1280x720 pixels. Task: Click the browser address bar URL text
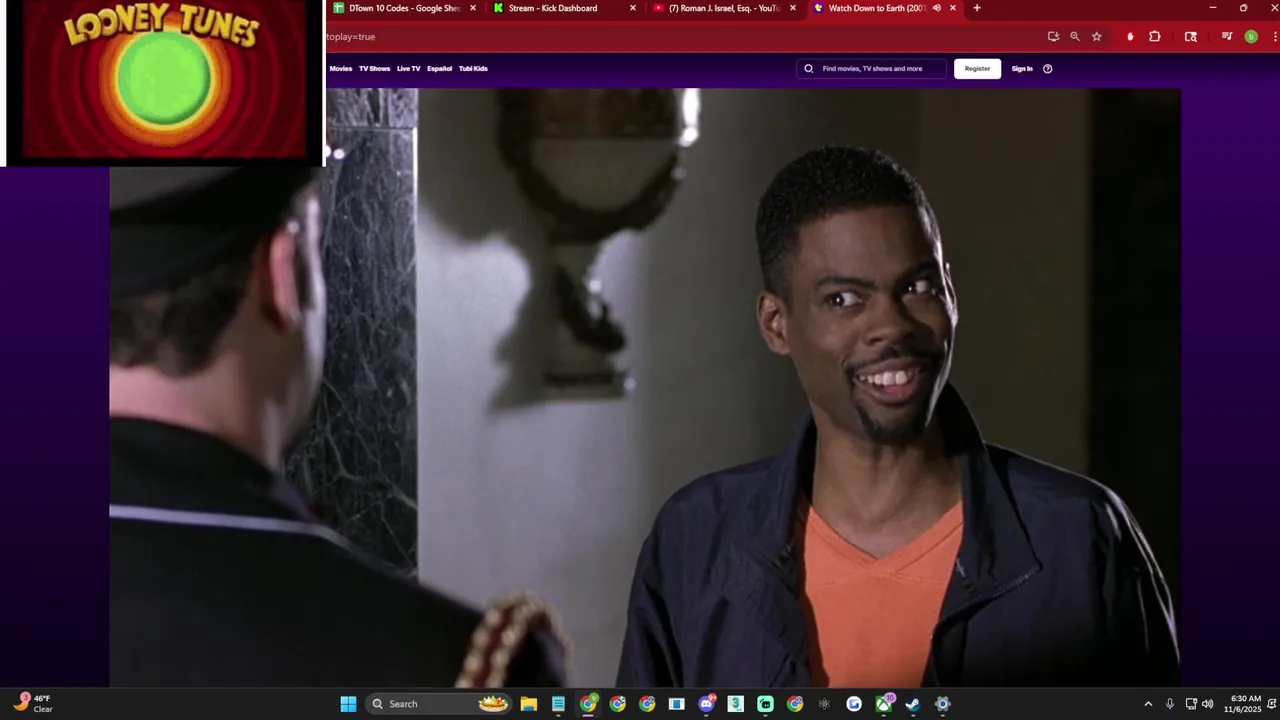351,37
